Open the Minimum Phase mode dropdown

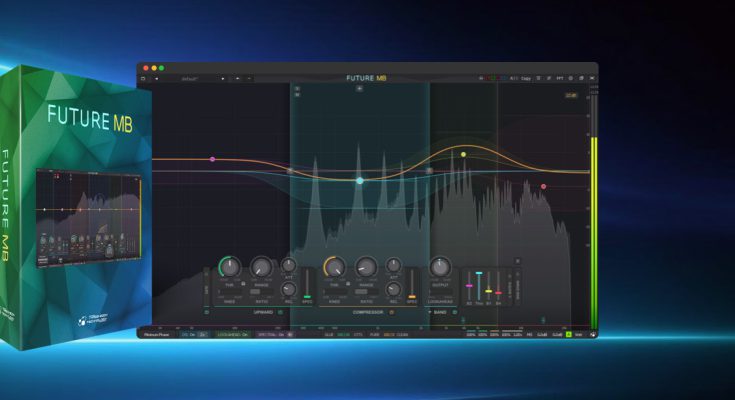click(x=158, y=333)
